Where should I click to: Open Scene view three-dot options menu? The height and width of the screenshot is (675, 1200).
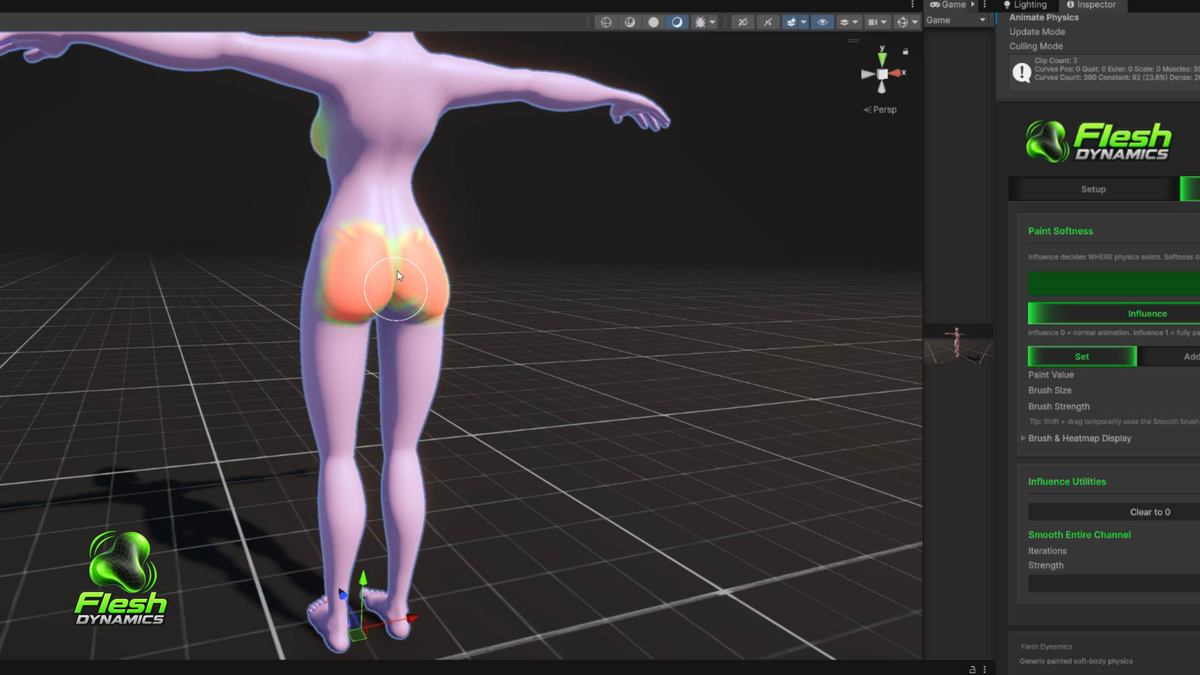[912, 5]
